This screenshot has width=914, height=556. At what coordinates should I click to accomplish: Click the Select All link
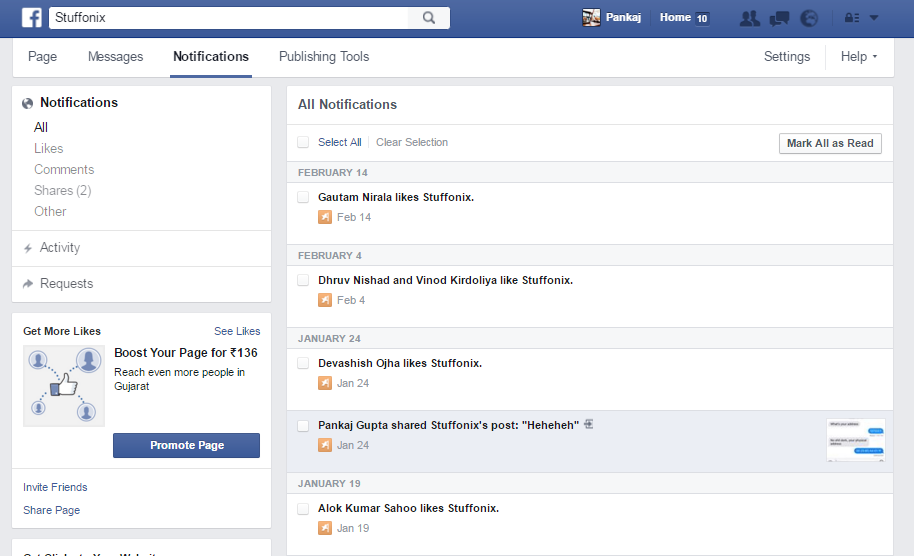pyautogui.click(x=340, y=142)
